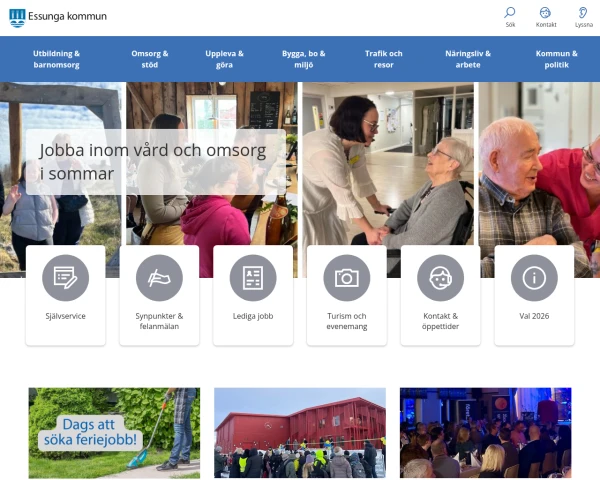Open the red building news thumbnail
Screen dimensions: 600x480
300,433
